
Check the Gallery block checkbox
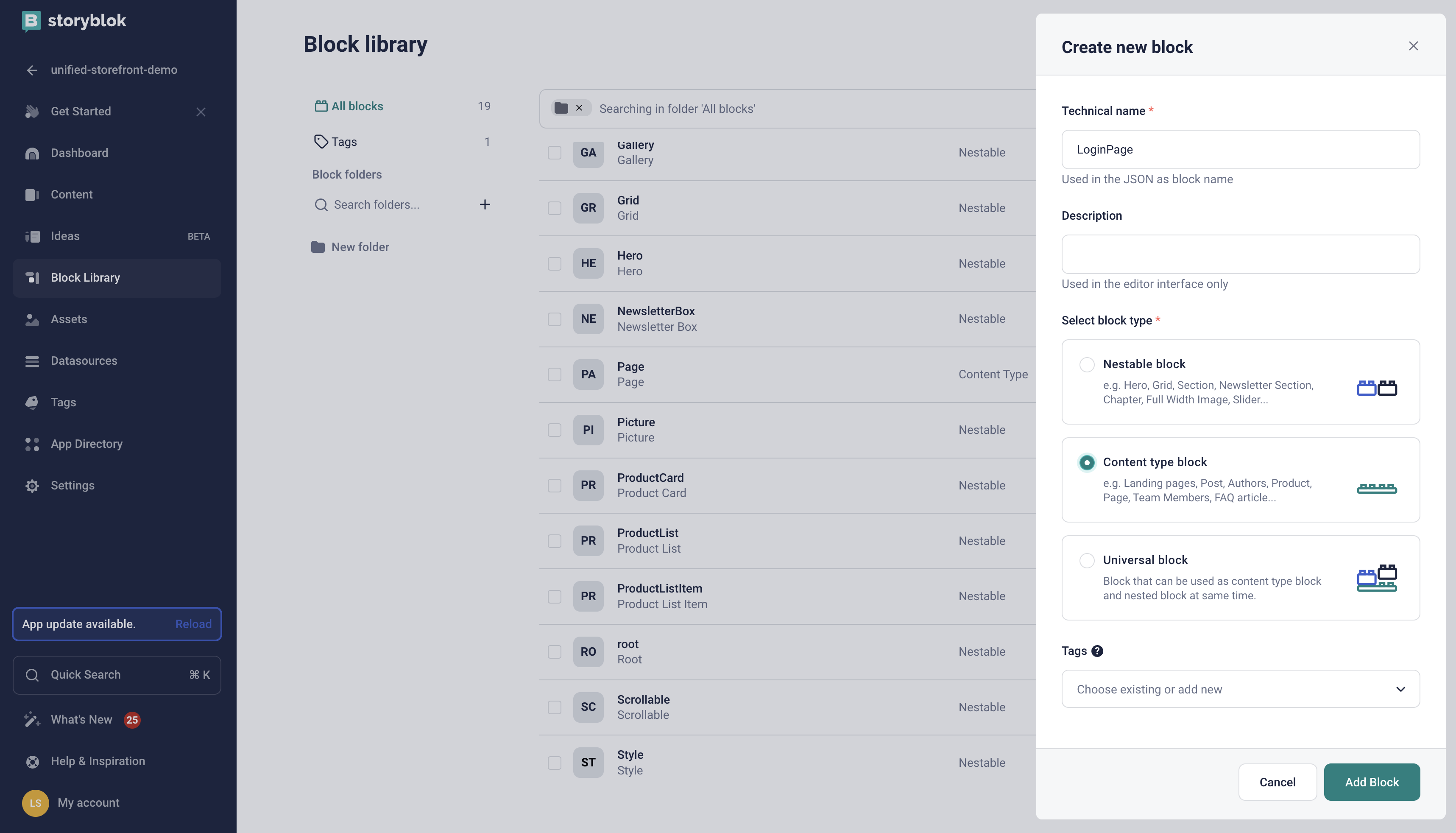[554, 153]
